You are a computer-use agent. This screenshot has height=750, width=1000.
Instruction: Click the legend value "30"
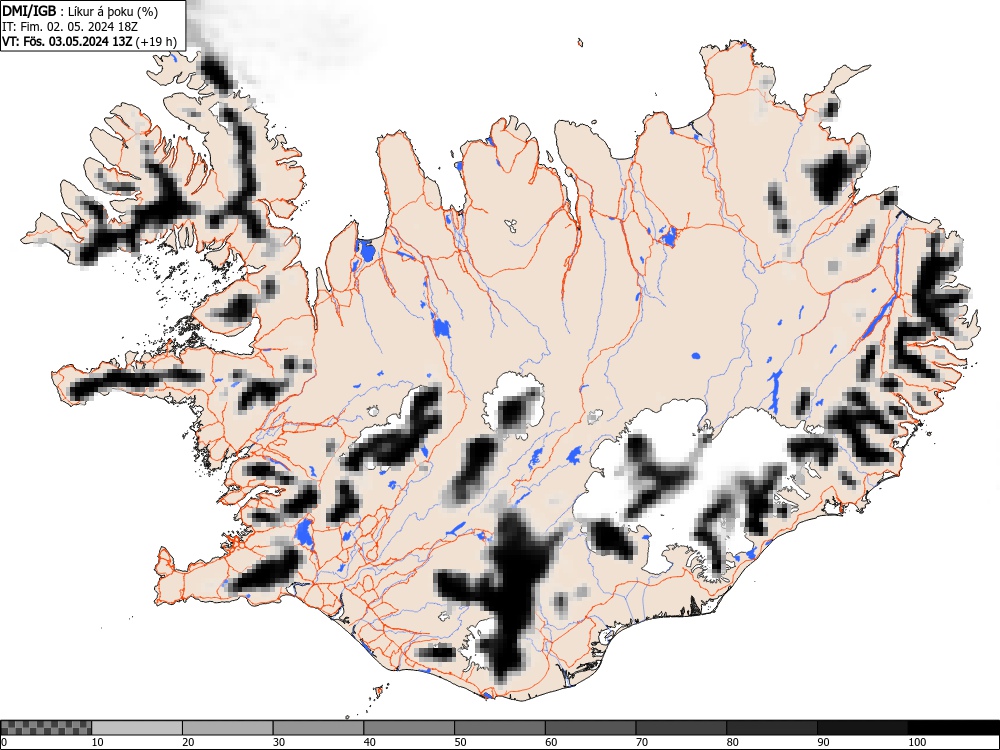(279, 742)
